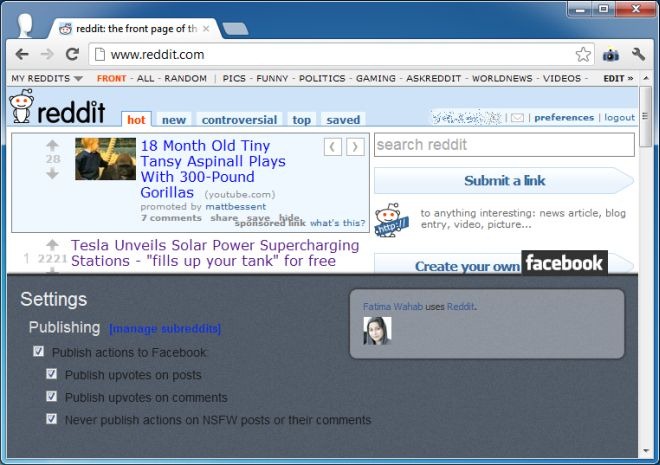The height and width of the screenshot is (465, 660).
Task: Open the reddit mail envelope icon
Action: pyautogui.click(x=517, y=118)
